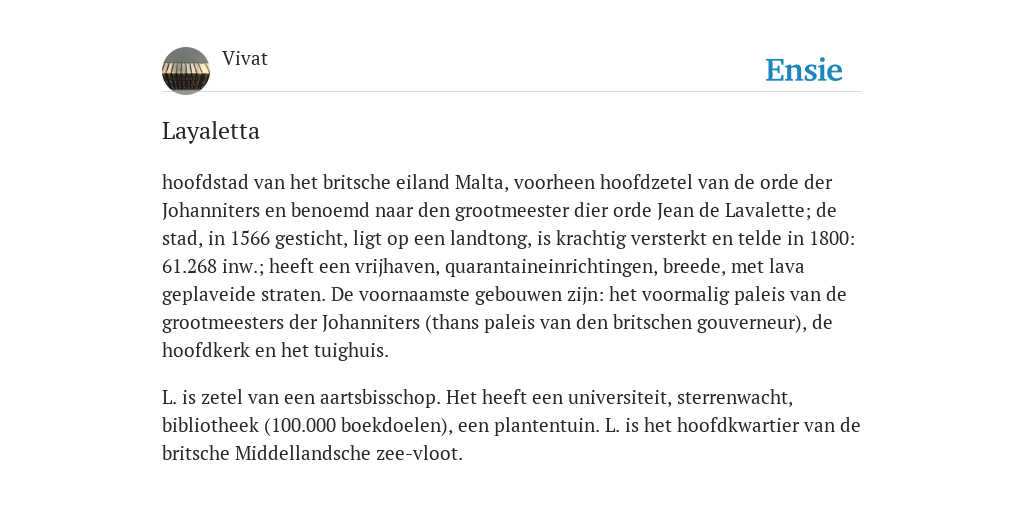Image resolution: width=1024 pixels, height=512 pixels.
Task: Click the phrase Middellandsche zee-vloot
Action: 349,453
